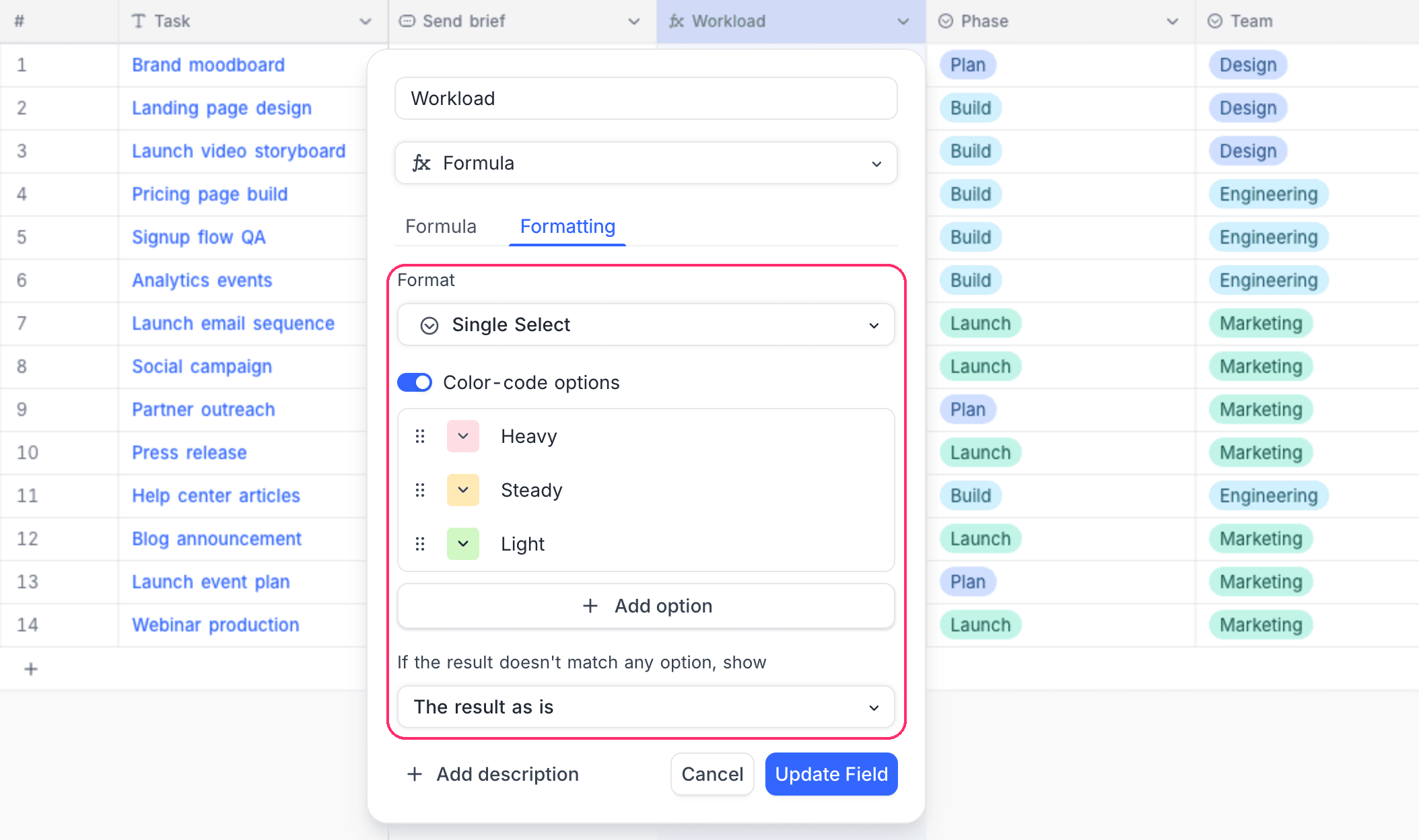Click the Cancel button
The image size is (1419, 840).
tap(712, 774)
